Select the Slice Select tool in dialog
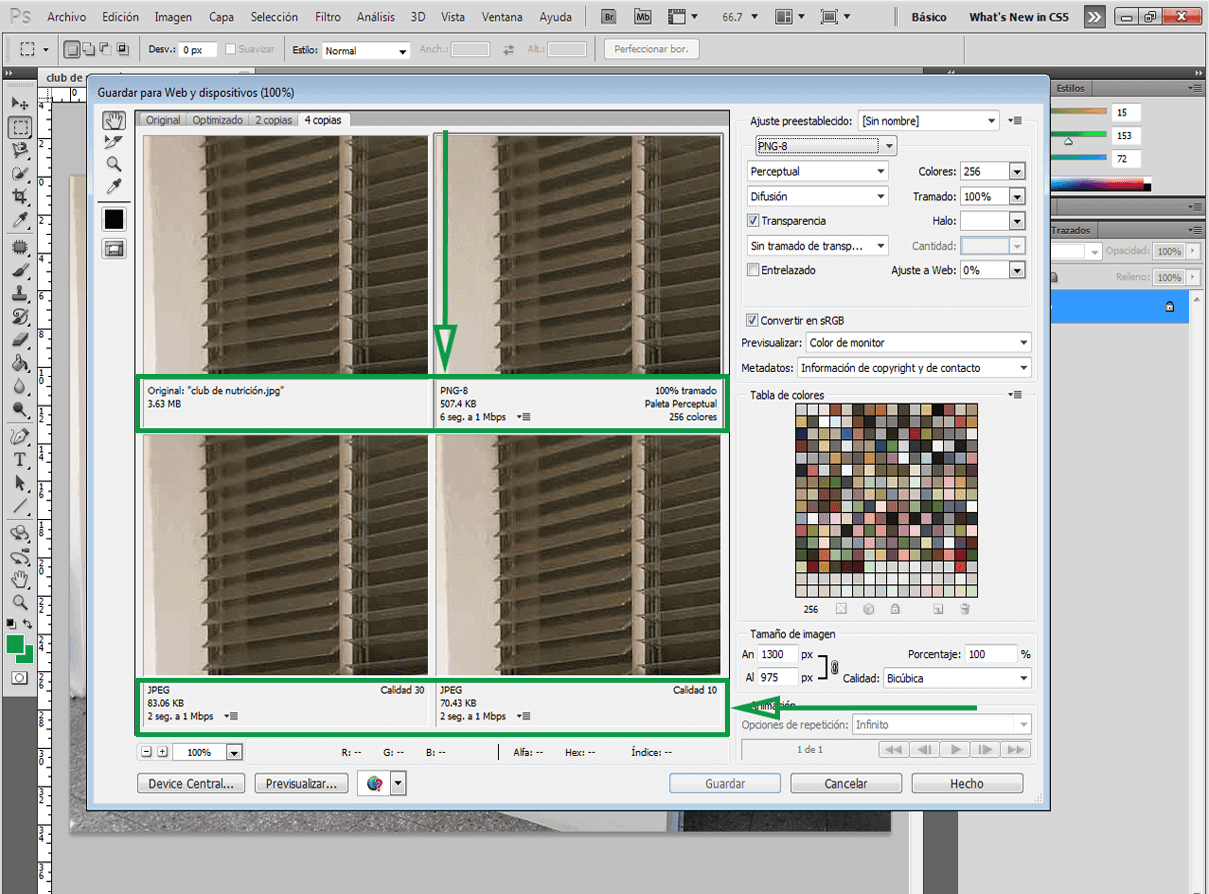 114,142
